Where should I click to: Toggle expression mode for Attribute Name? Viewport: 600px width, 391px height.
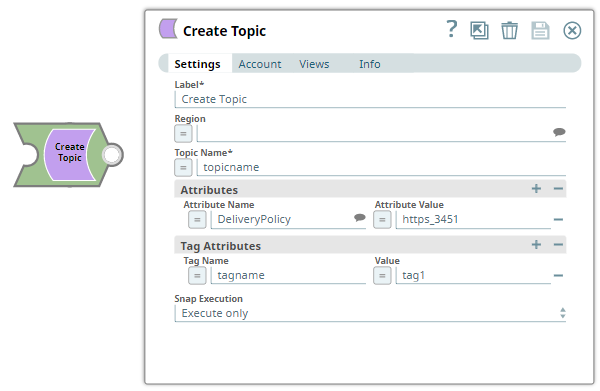[x=197, y=220]
